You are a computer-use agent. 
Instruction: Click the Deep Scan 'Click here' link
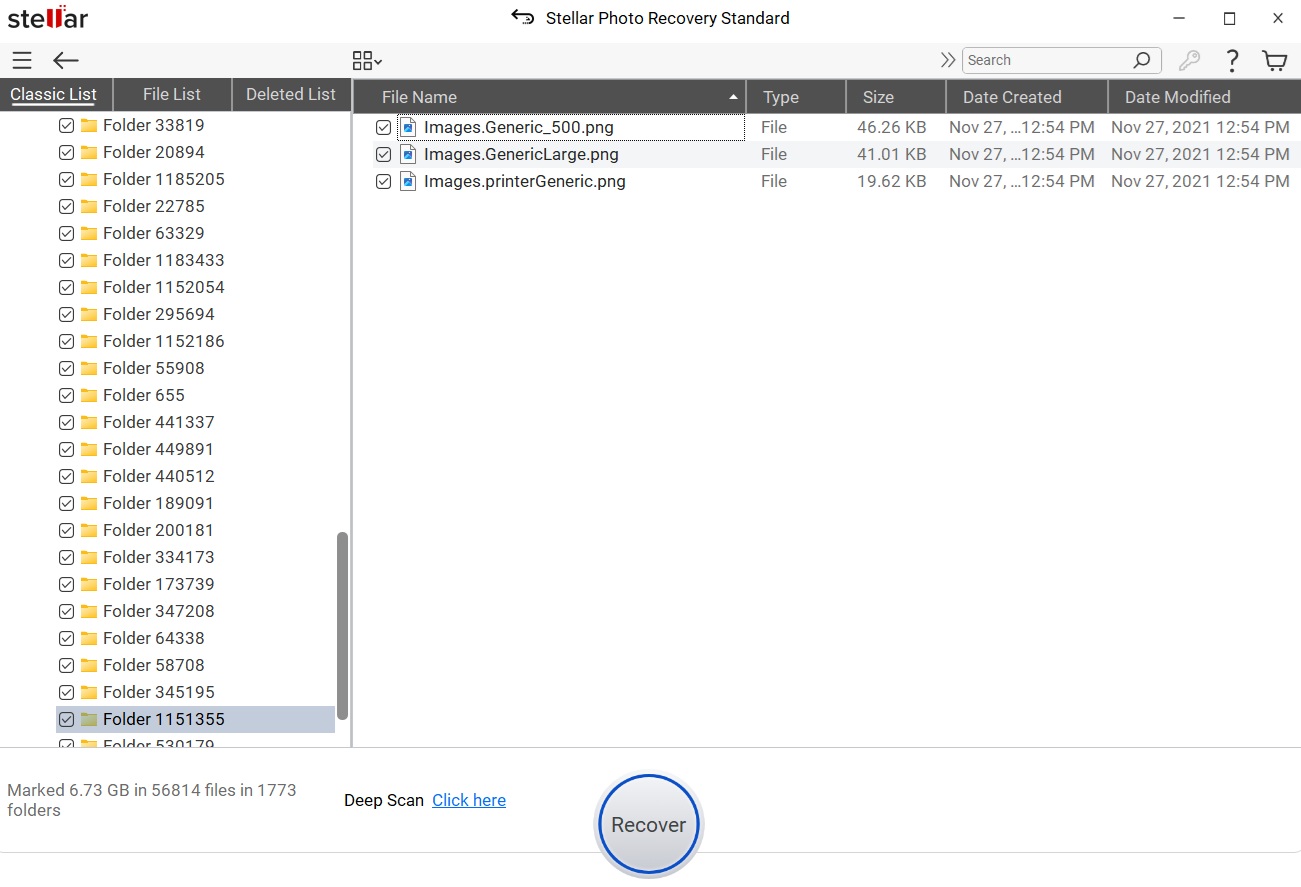(469, 800)
